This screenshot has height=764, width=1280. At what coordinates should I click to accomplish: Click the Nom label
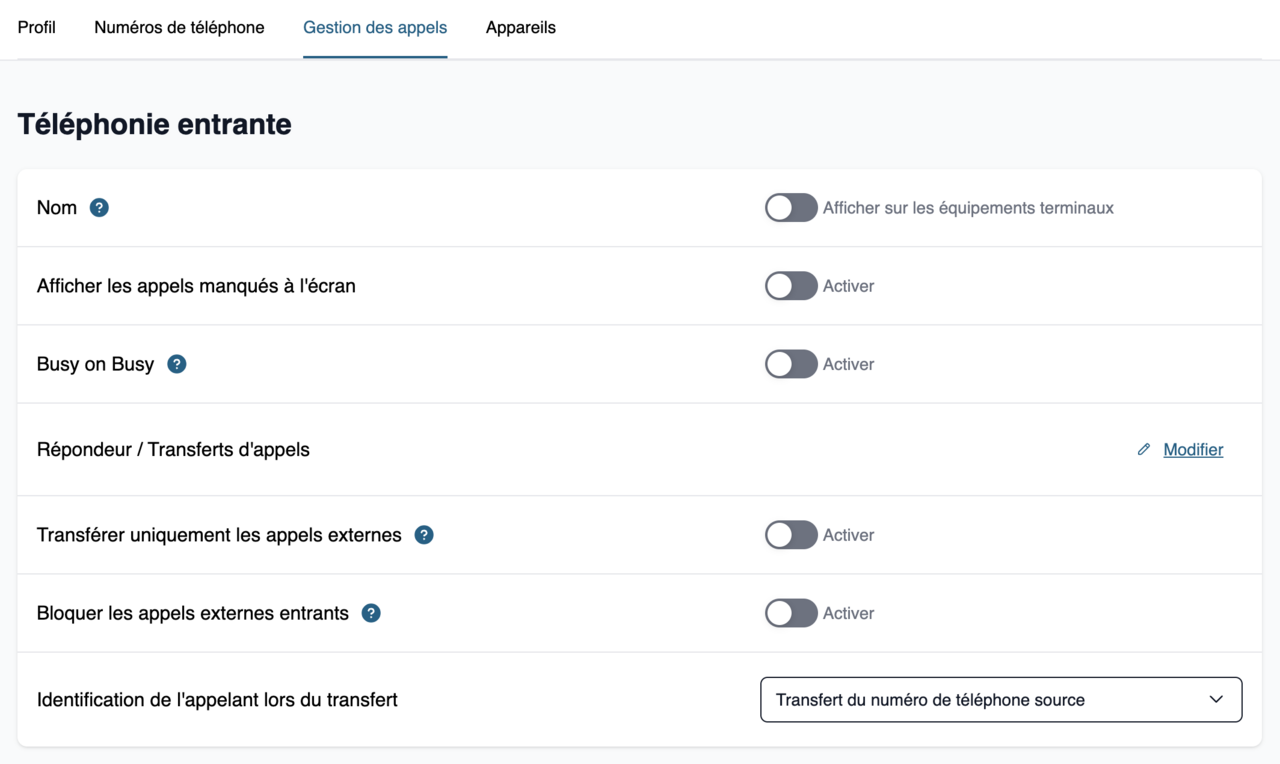pyautogui.click(x=57, y=208)
